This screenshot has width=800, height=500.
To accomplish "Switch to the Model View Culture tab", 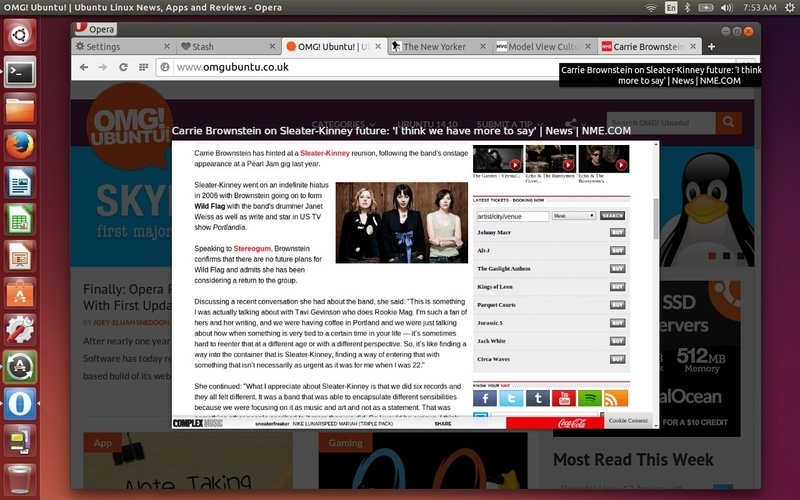I will click(544, 46).
